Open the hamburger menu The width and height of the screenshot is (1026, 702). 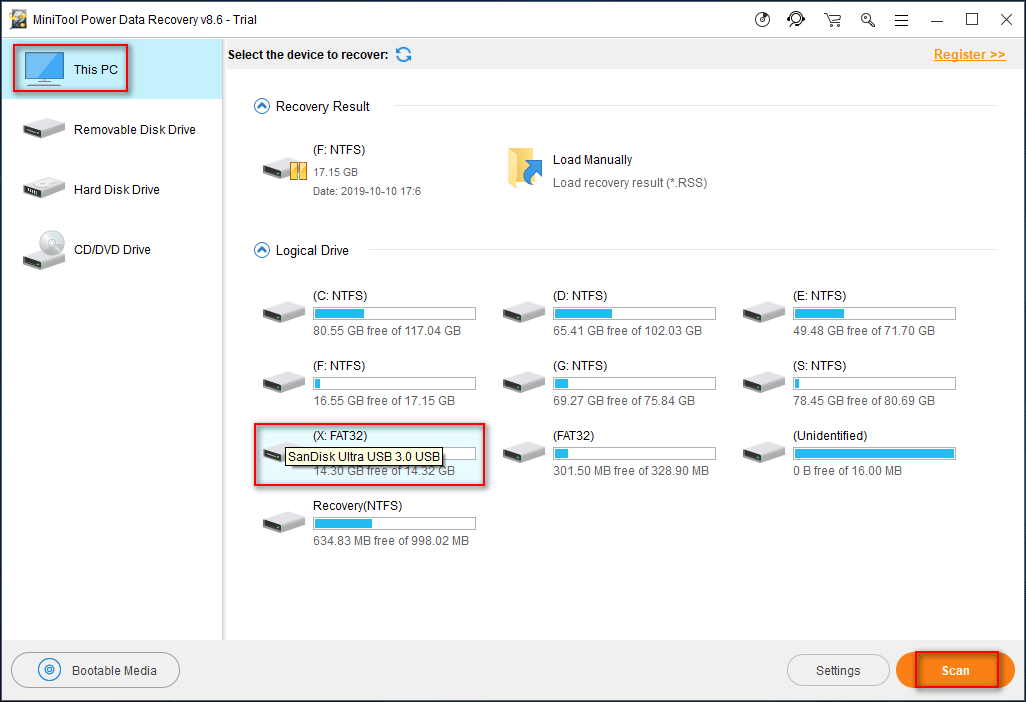click(901, 20)
